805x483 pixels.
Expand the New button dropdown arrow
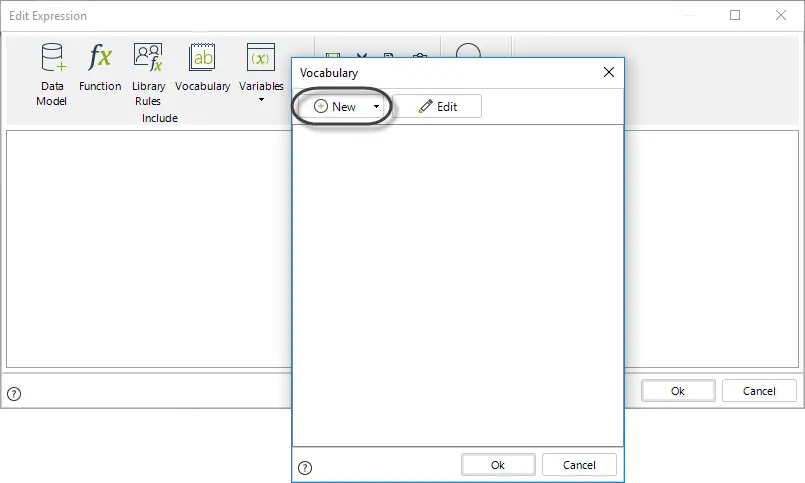[376, 106]
